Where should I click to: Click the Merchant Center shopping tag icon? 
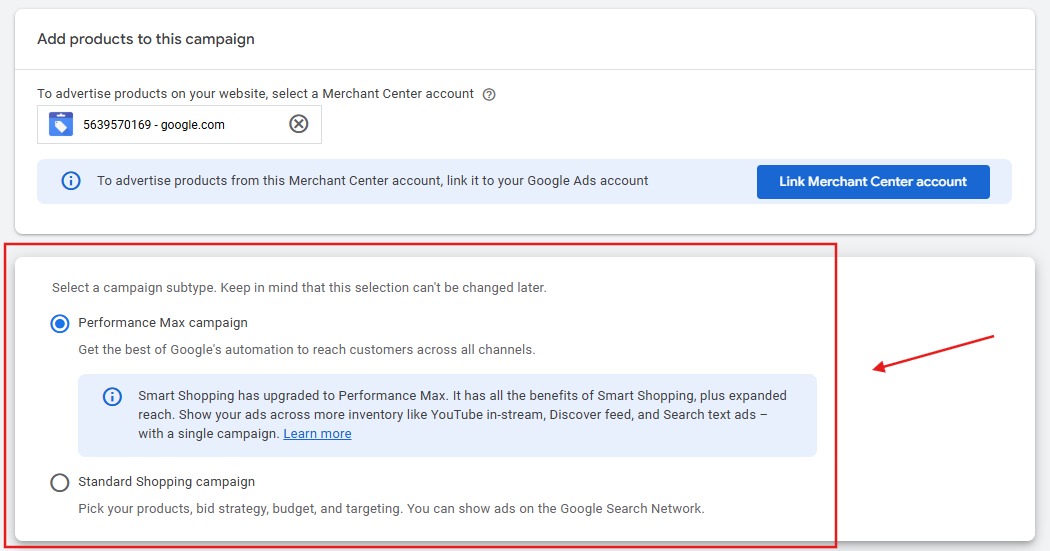[x=60, y=124]
